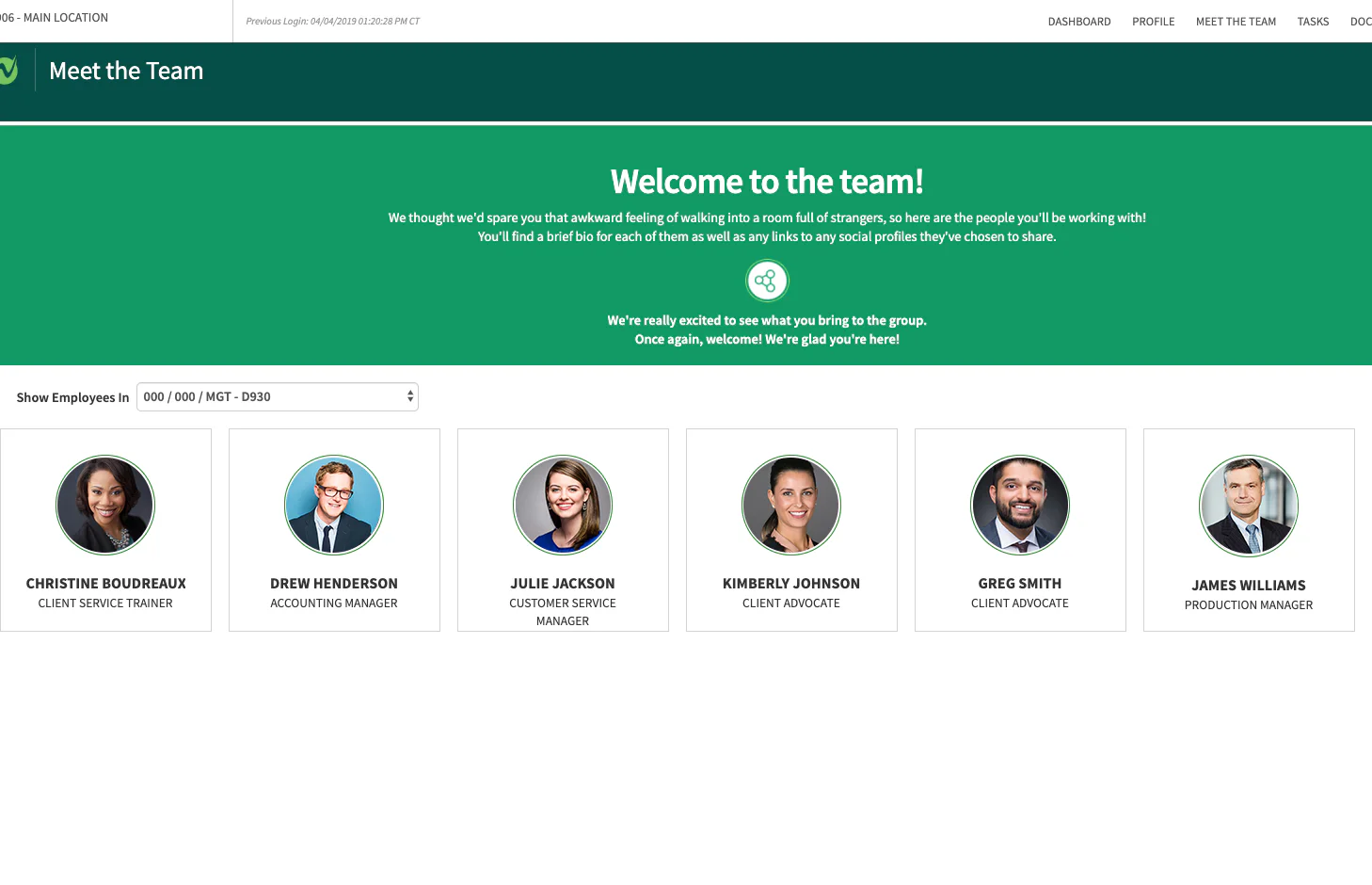
Task: Click Drew Henderson's profile photo
Action: [334, 505]
